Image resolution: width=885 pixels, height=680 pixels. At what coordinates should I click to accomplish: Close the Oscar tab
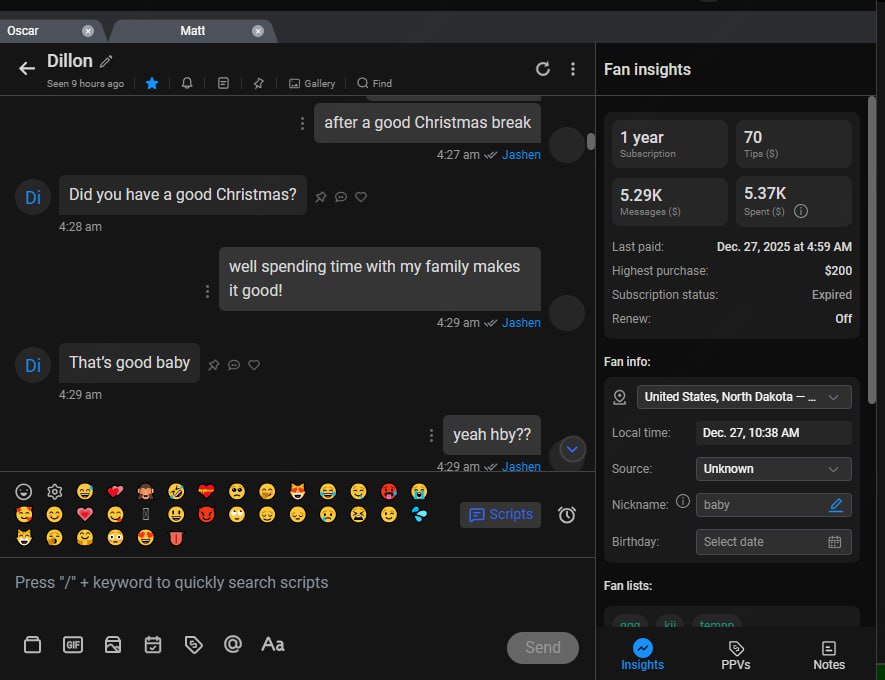pos(87,31)
